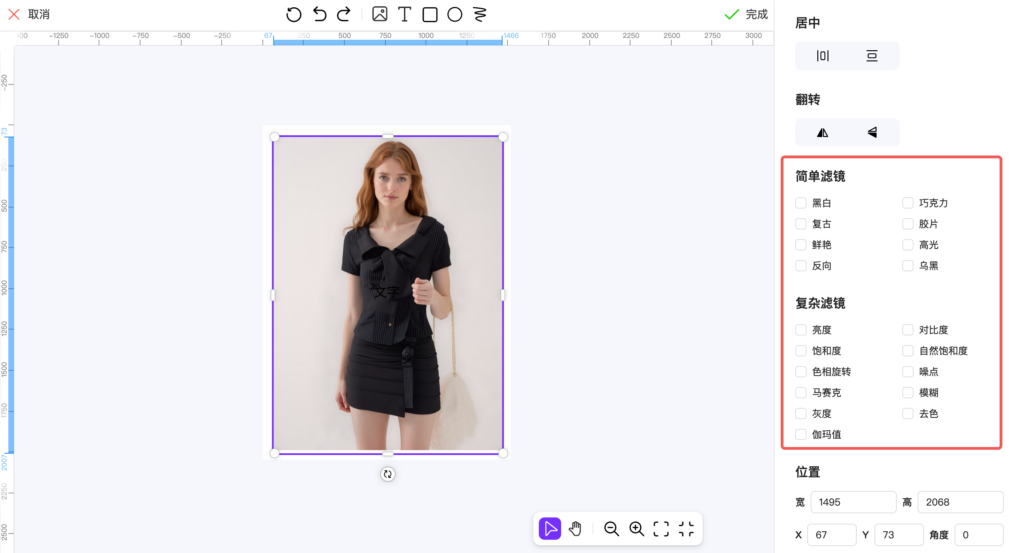Screen dimensions: 1024x553
Task: Tick the 色相旋转 filter
Action: pos(801,371)
